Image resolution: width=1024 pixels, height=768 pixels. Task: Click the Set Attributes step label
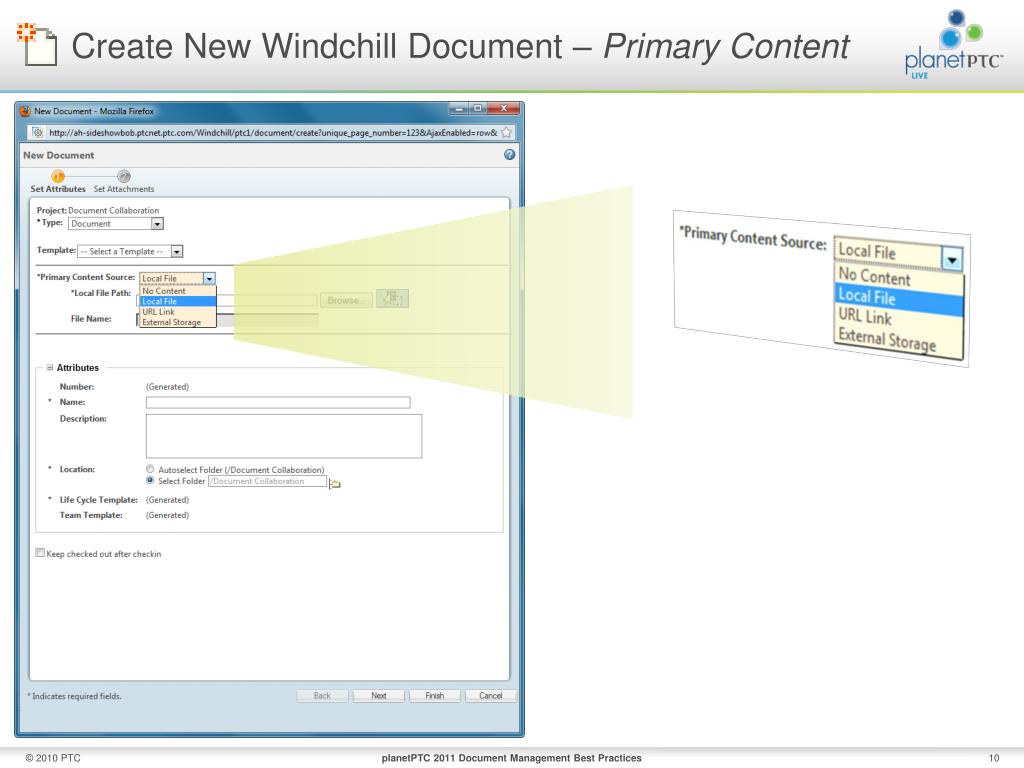point(58,189)
